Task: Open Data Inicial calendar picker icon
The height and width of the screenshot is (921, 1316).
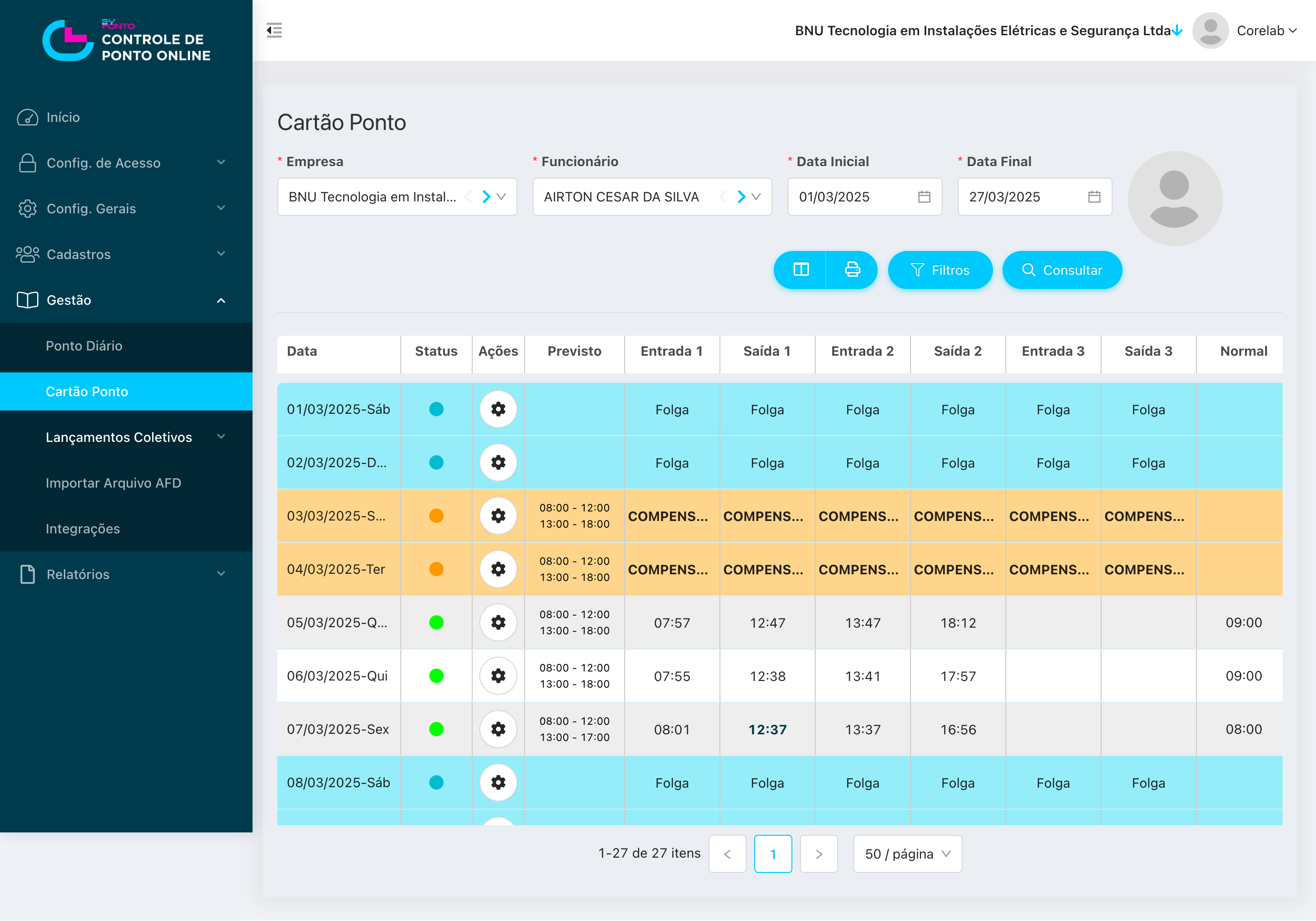Action: point(924,197)
